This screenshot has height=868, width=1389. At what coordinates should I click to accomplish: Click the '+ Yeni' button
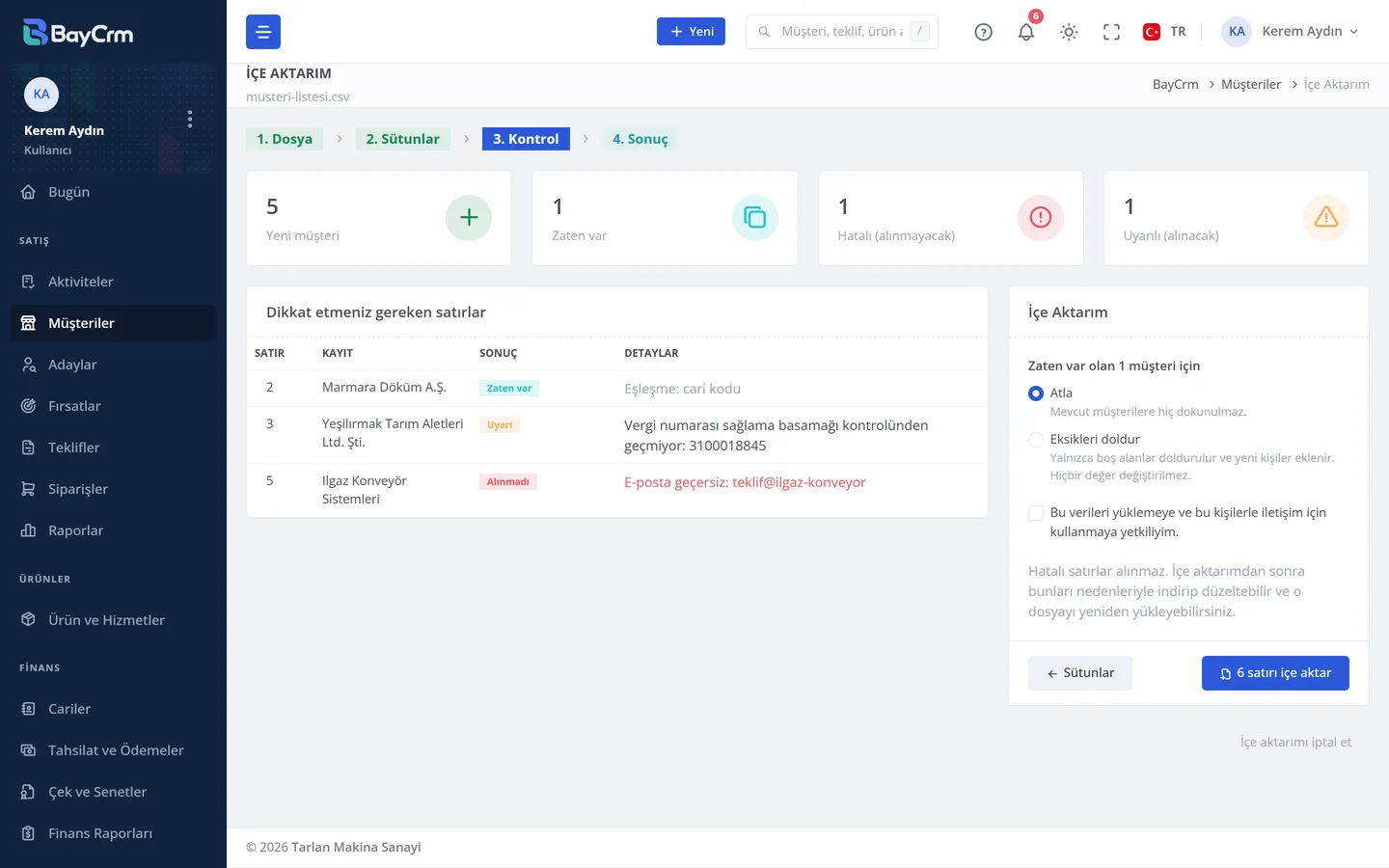[x=691, y=32]
